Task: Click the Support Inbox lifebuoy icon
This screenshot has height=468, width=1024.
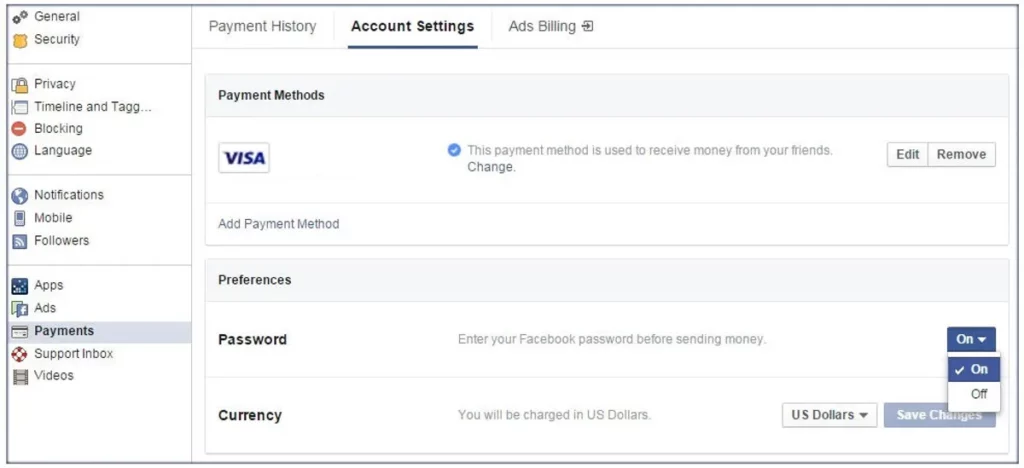Action: (18, 354)
